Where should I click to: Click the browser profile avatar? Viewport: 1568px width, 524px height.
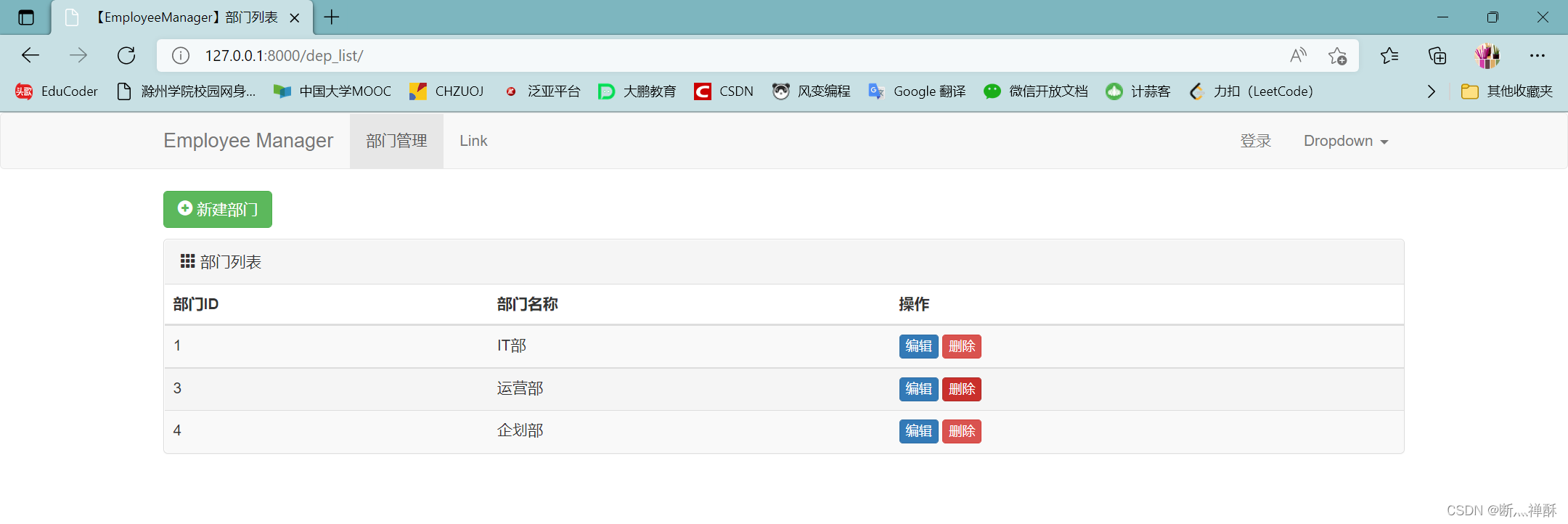(x=1487, y=56)
